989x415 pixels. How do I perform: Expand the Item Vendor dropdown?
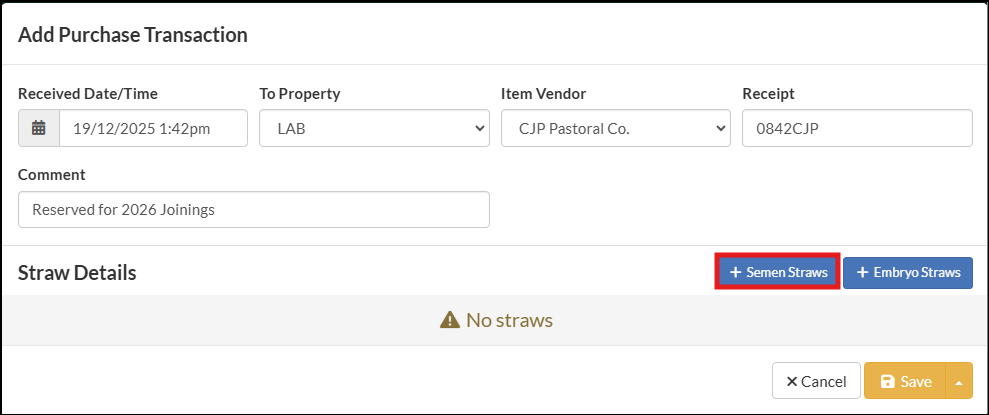click(x=615, y=128)
